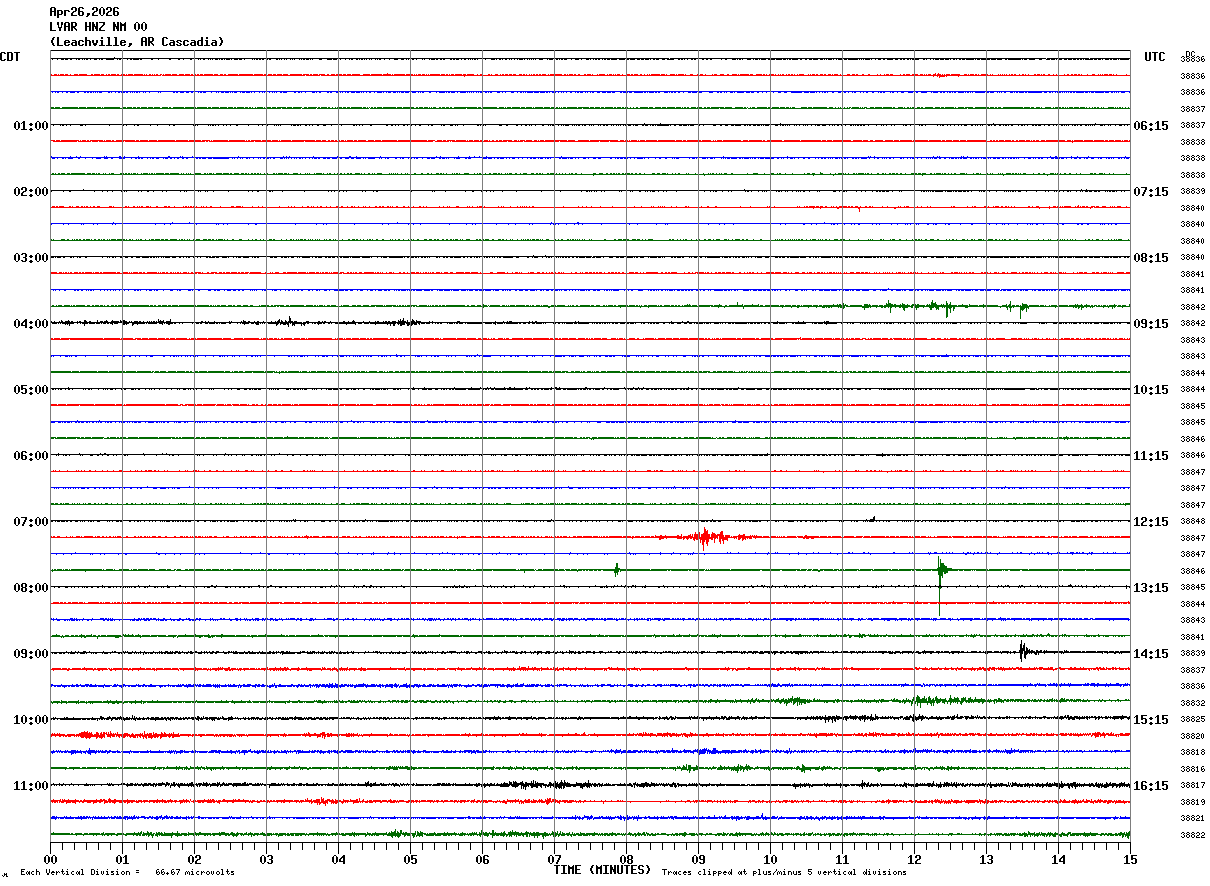The width and height of the screenshot is (1210, 886).
Task: Select the 11:00 CDT time label
Action: 31,786
